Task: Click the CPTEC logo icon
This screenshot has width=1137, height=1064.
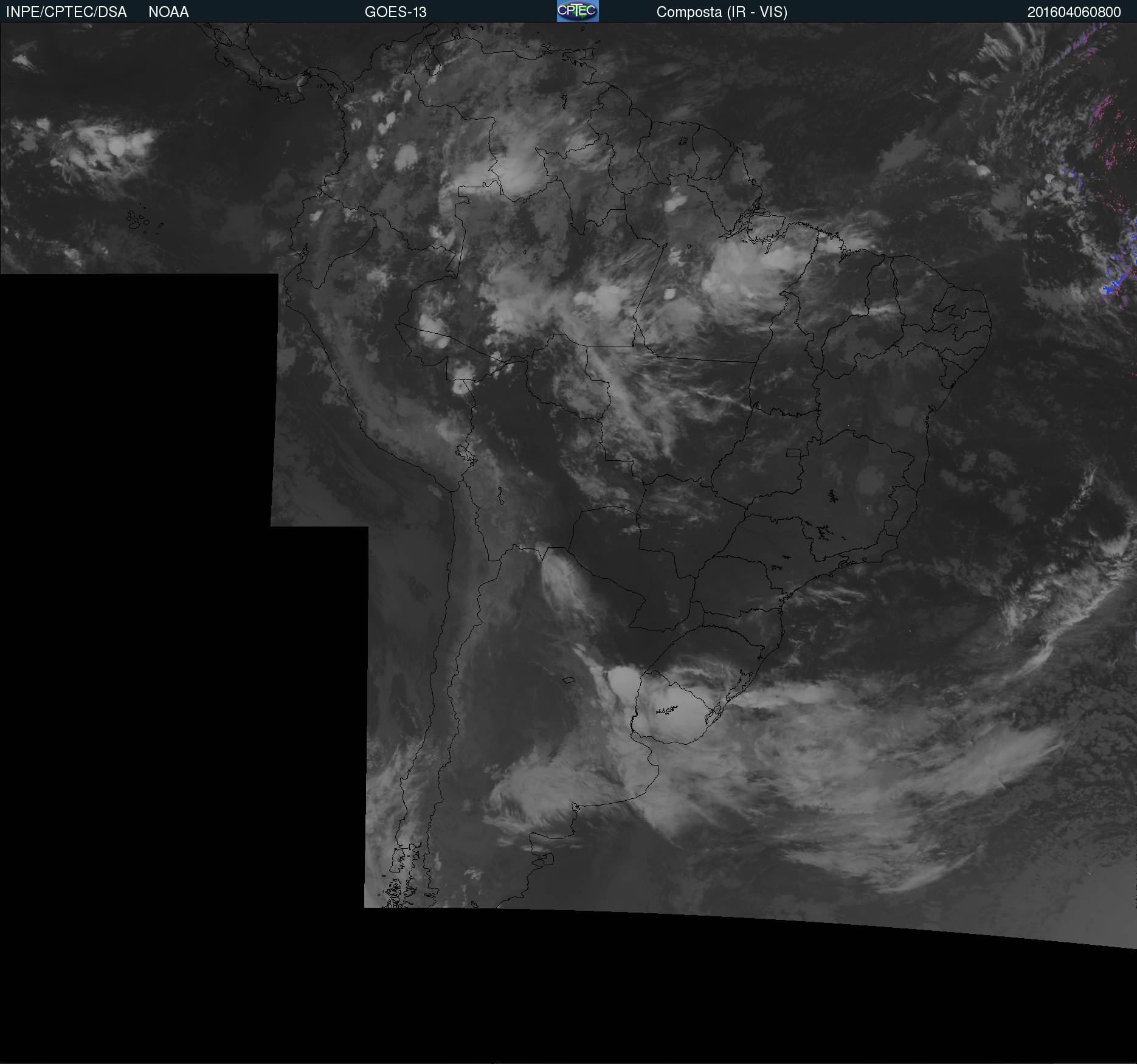Action: (x=578, y=11)
